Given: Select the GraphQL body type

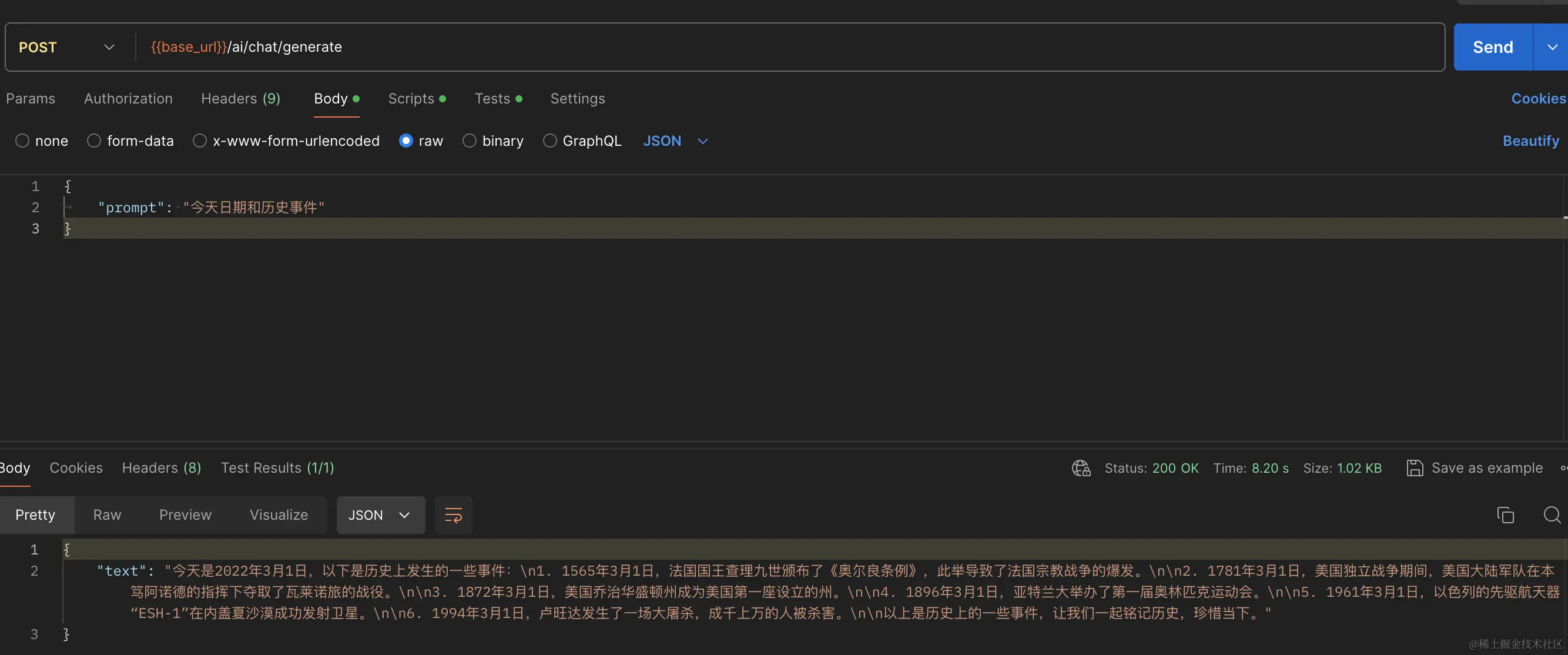Looking at the screenshot, I should (550, 141).
